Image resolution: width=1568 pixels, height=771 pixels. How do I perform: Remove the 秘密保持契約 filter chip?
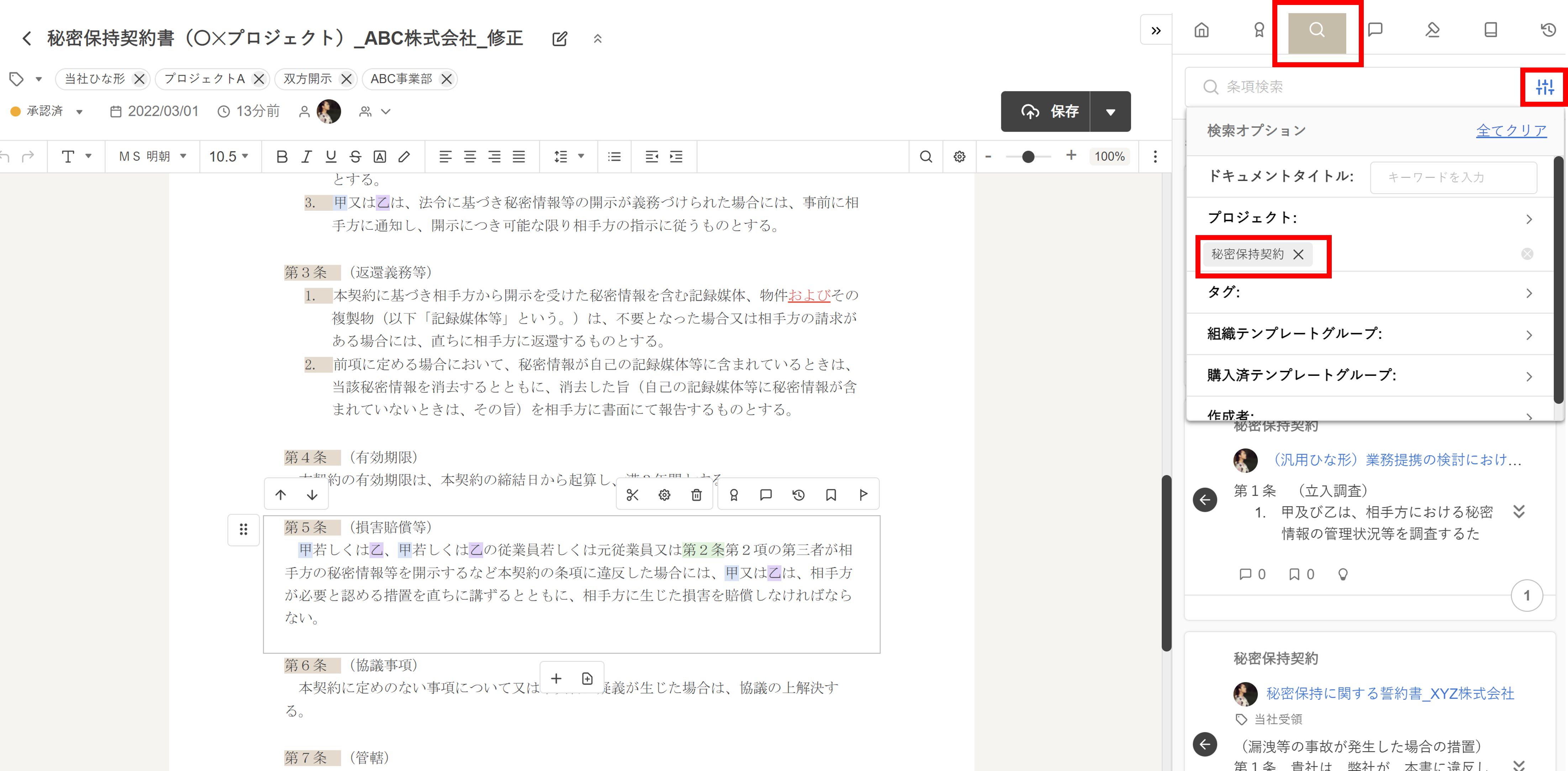1298,254
